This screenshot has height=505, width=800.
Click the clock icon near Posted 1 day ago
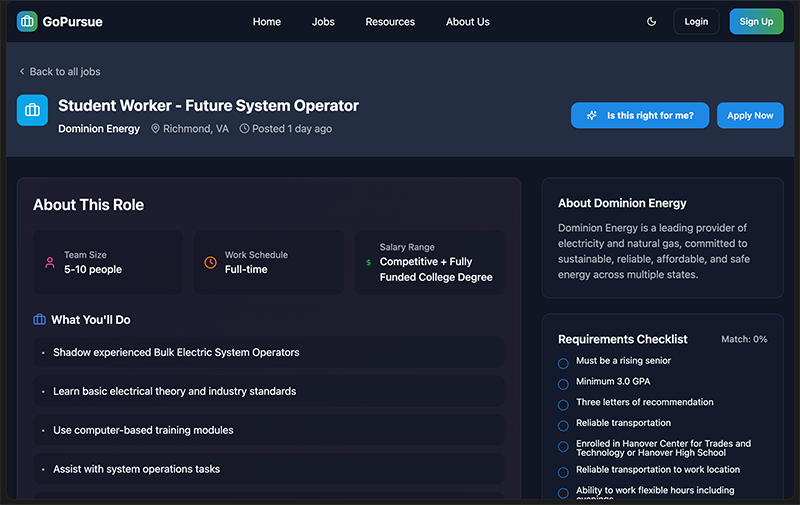coord(244,129)
